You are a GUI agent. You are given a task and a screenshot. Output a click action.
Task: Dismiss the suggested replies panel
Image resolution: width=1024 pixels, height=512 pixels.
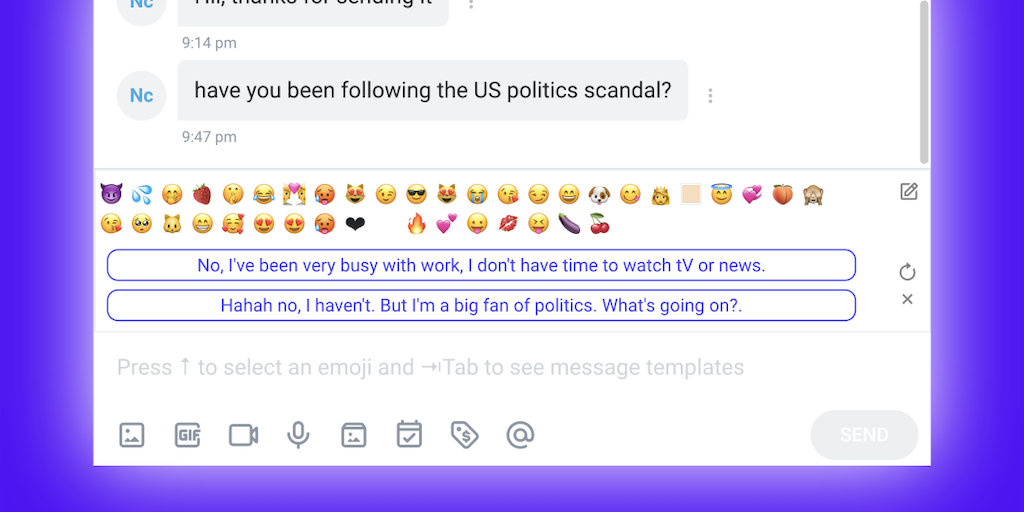coord(907,299)
